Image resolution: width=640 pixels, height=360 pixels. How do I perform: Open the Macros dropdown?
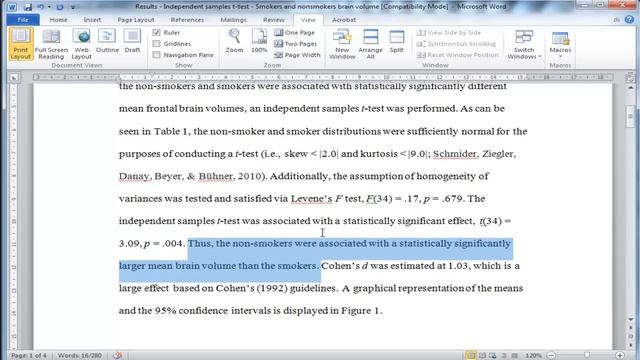pos(560,44)
